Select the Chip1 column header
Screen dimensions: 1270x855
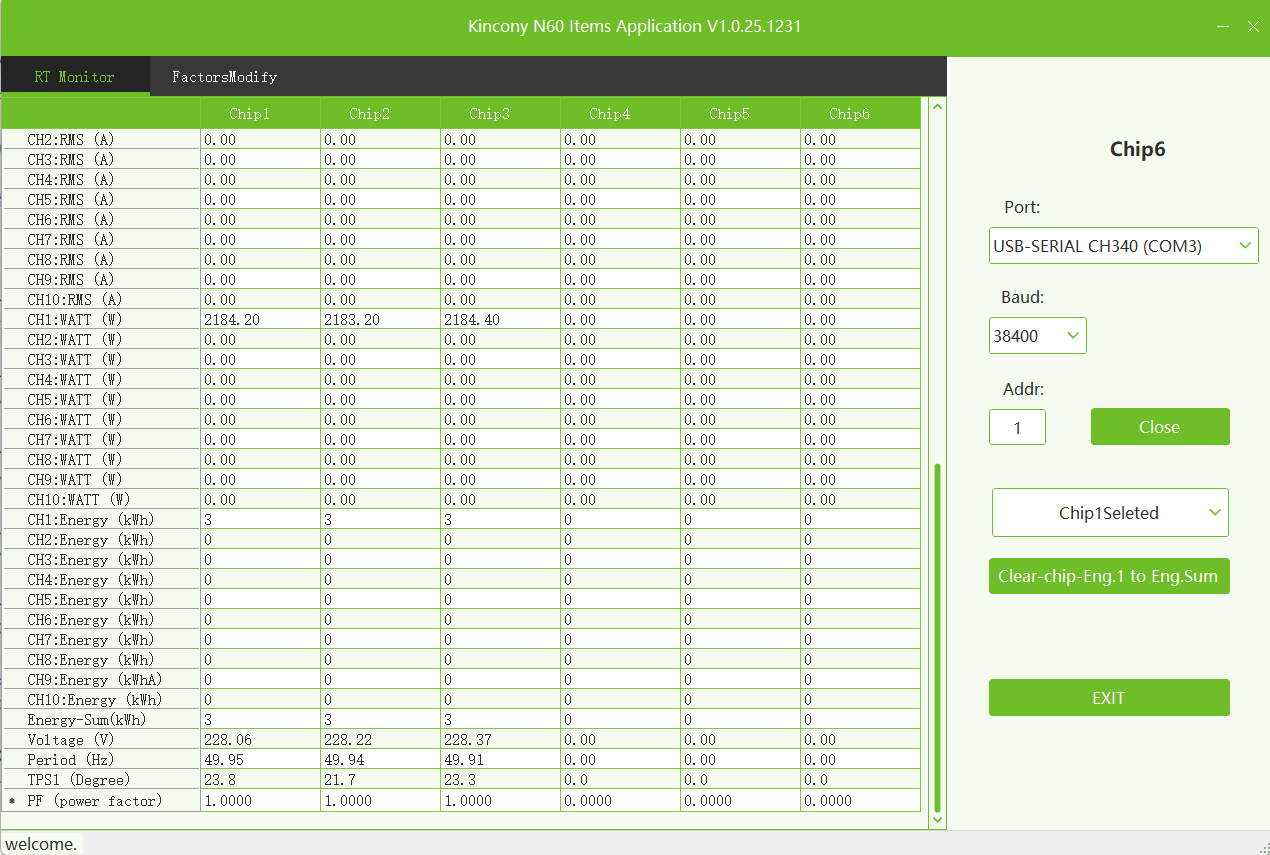pyautogui.click(x=249, y=114)
